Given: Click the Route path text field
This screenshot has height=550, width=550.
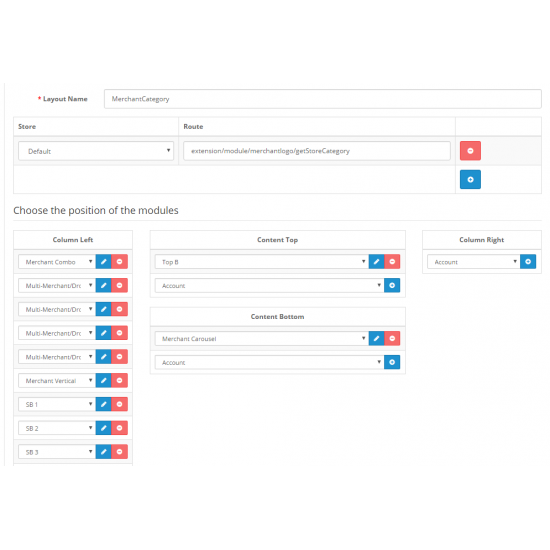Looking at the screenshot, I should 317,151.
